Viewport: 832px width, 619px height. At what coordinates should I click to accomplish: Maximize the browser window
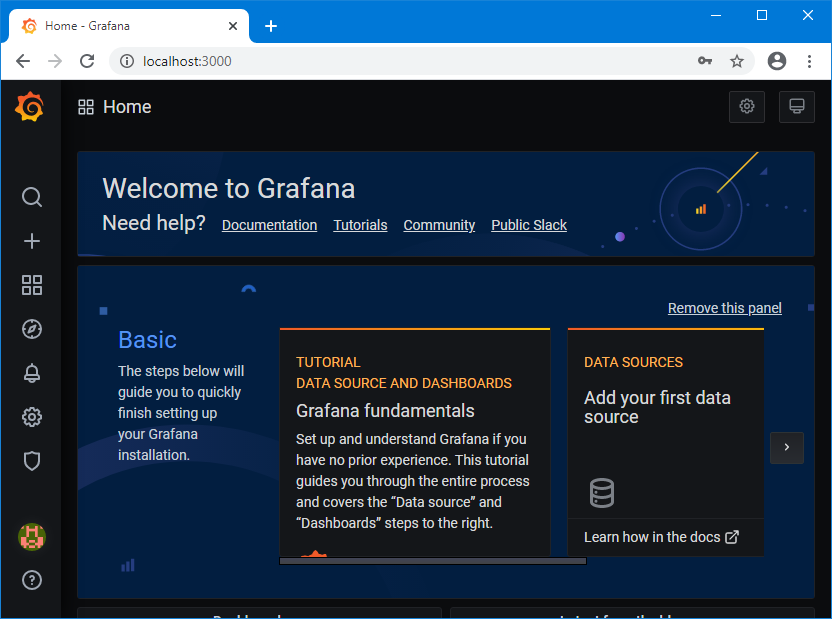click(x=761, y=15)
